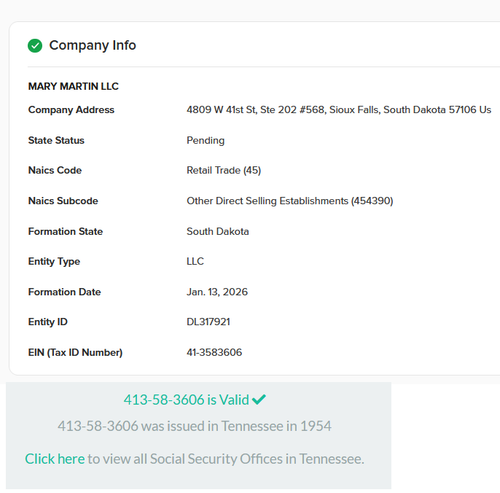Open the 'Click here' Social Security Offices link
The height and width of the screenshot is (493, 500).
click(x=55, y=459)
